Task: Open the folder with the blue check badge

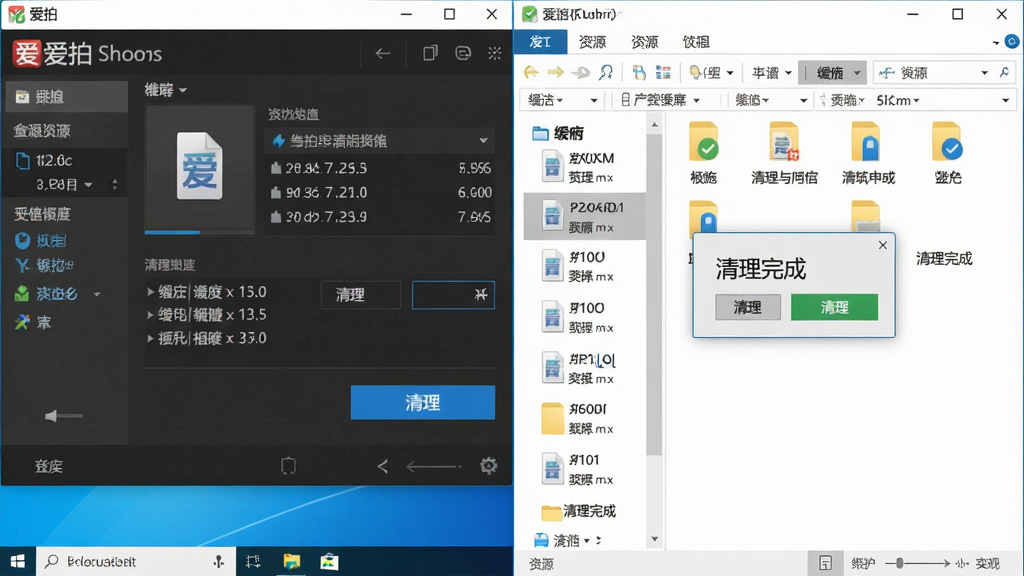Action: pos(948,152)
